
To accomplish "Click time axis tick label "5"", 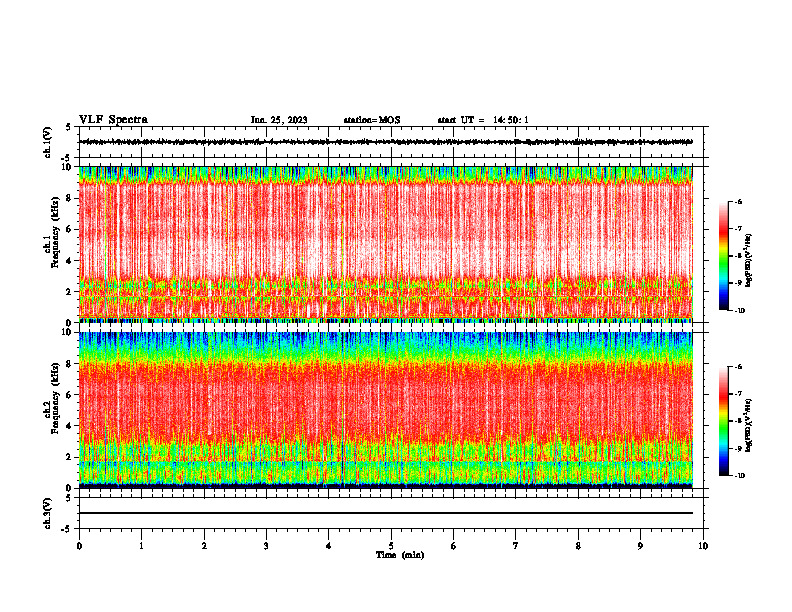I will [391, 546].
